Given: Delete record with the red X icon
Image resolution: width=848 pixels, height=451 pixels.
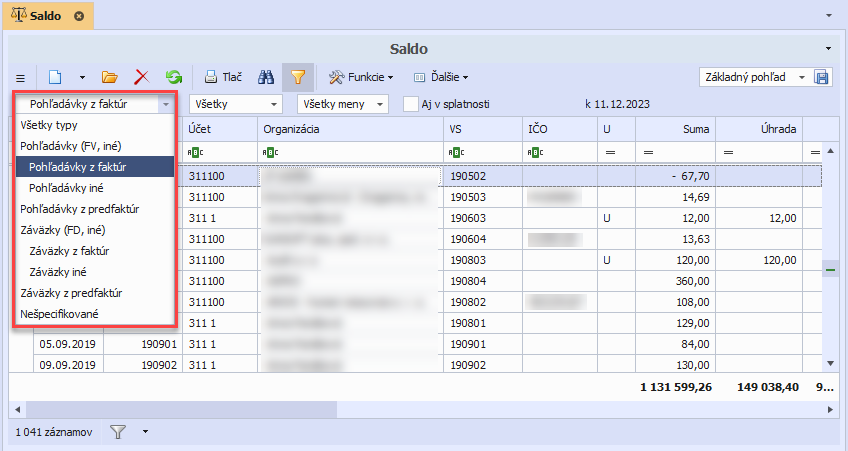Looking at the screenshot, I should coord(141,77).
